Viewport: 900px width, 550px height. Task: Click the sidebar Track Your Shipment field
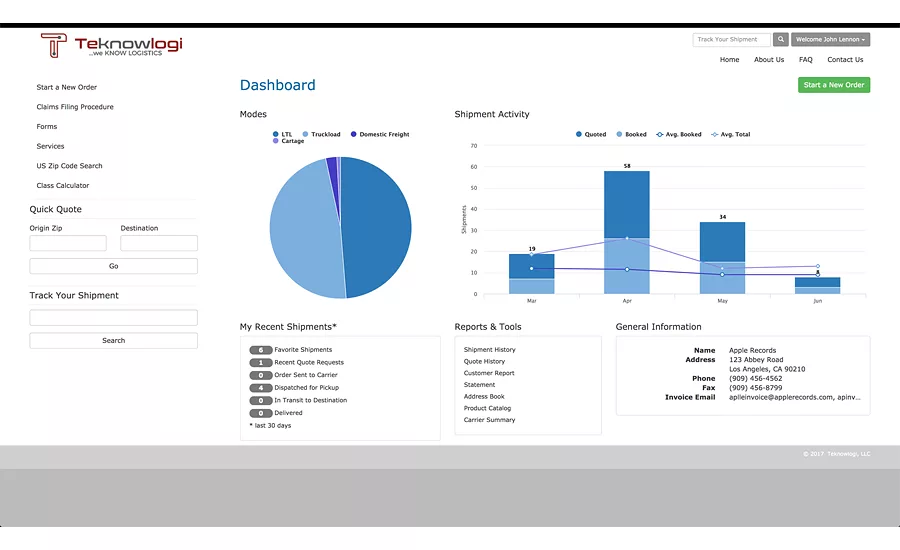tap(114, 317)
